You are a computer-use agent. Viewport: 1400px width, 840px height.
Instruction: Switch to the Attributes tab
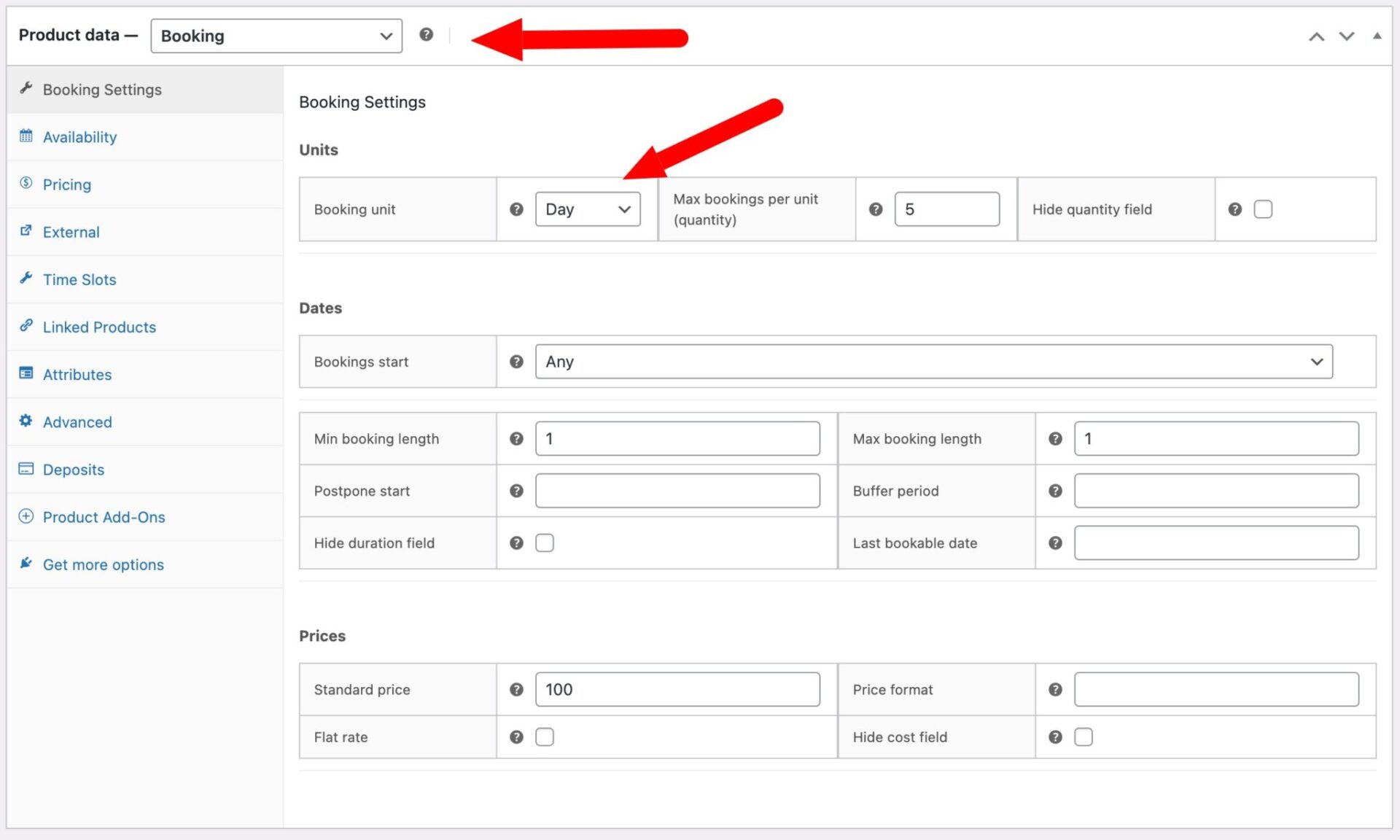[77, 374]
